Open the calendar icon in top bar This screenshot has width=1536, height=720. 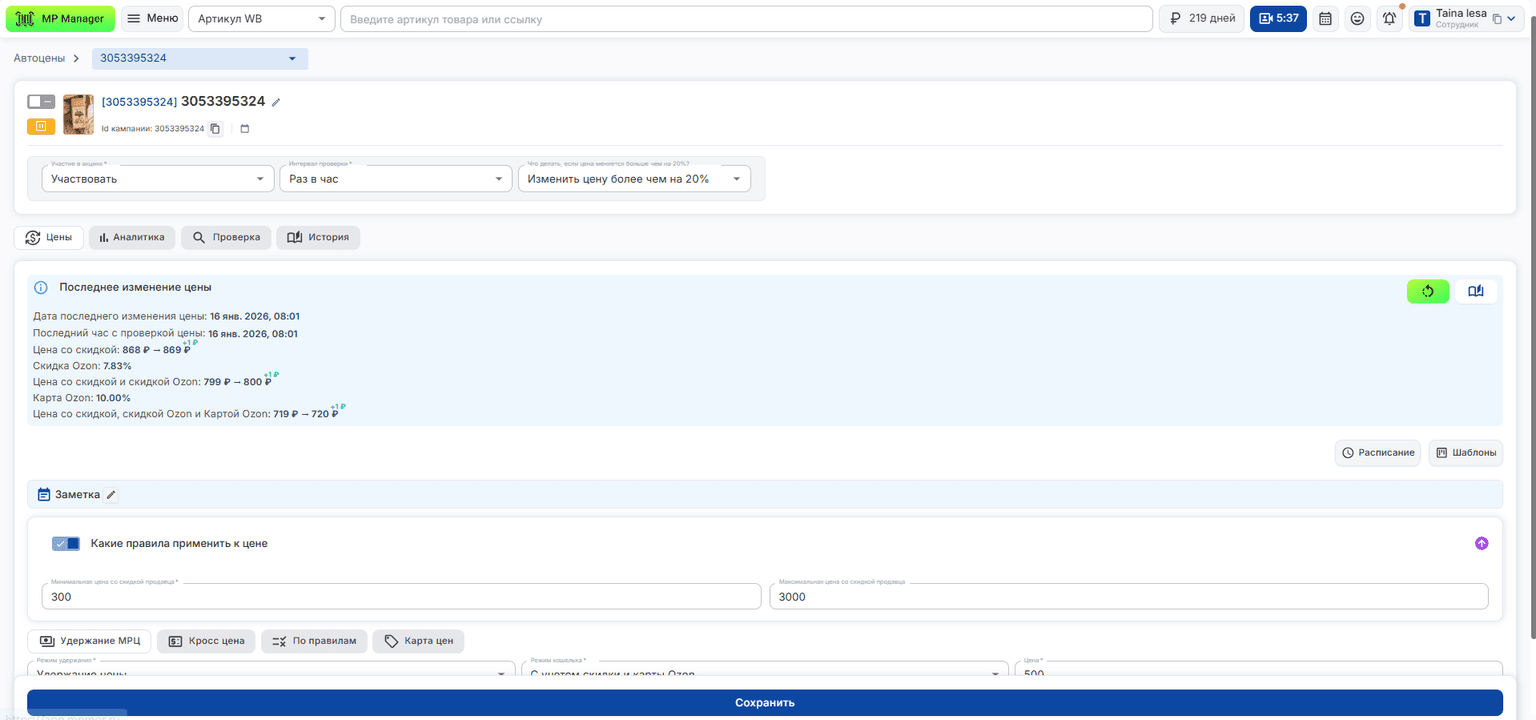(x=1325, y=19)
